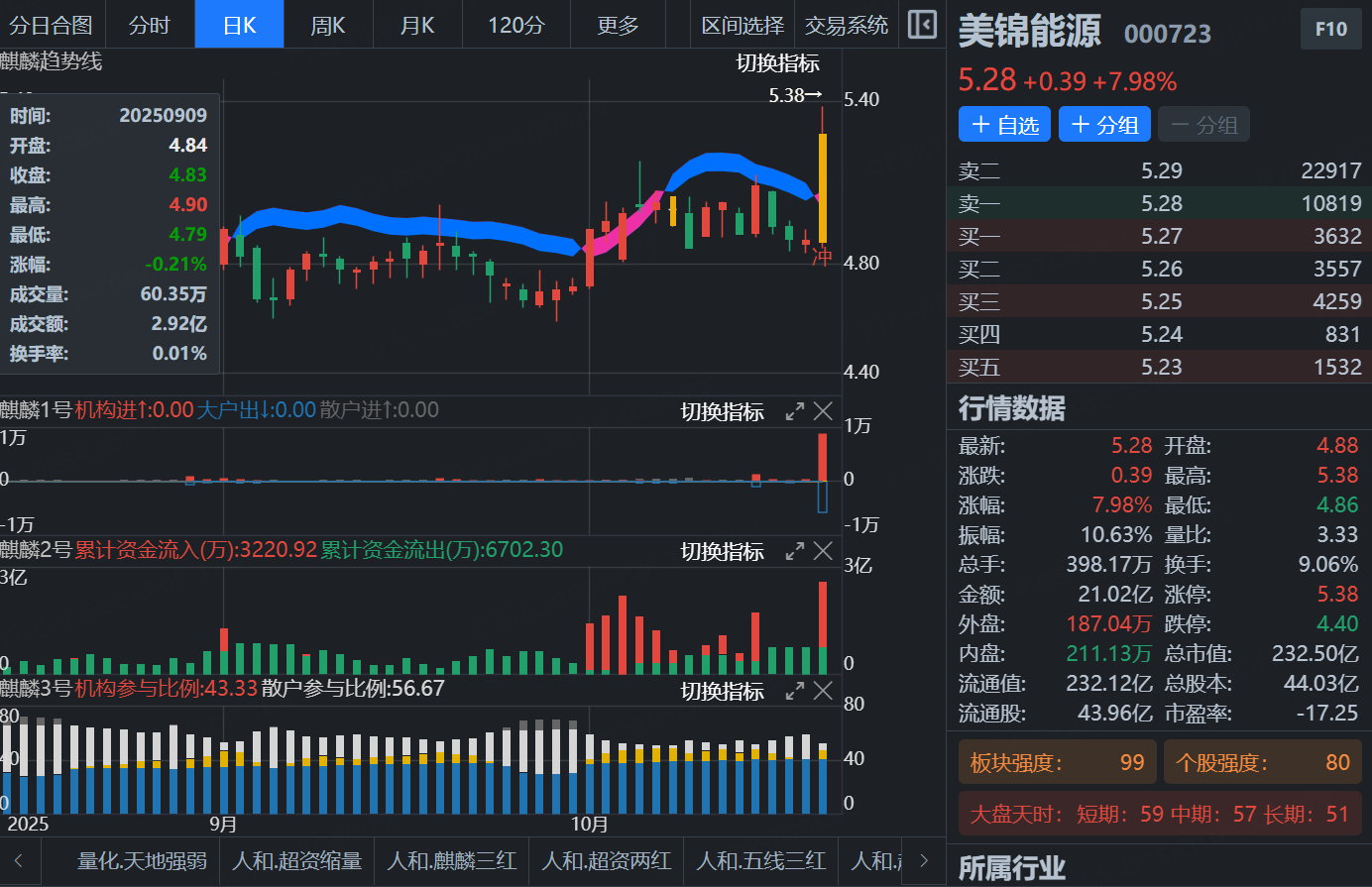1372x887 pixels.
Task: Expand the 麒麟1号 indicator panel
Action: [x=794, y=411]
